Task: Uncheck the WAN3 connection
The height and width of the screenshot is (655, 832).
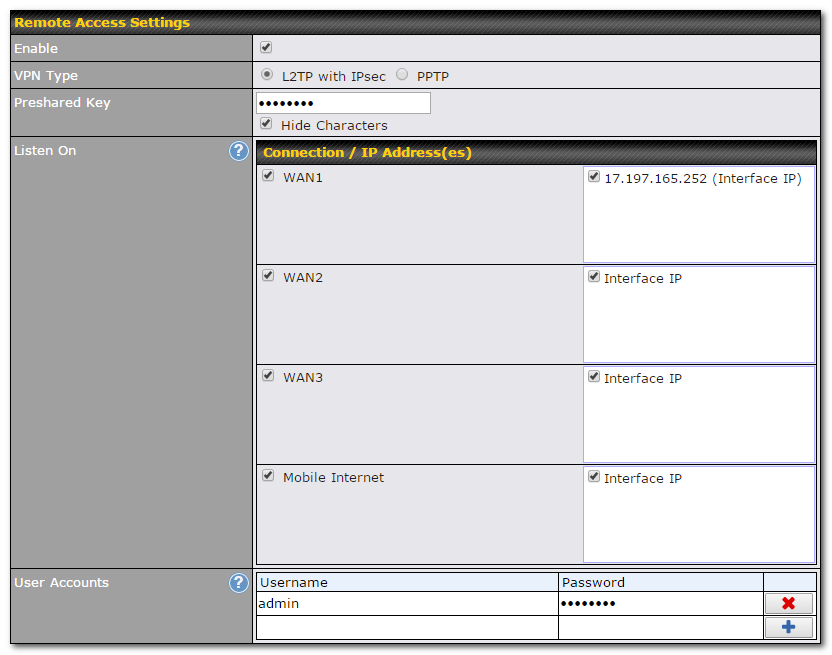Action: (267, 376)
